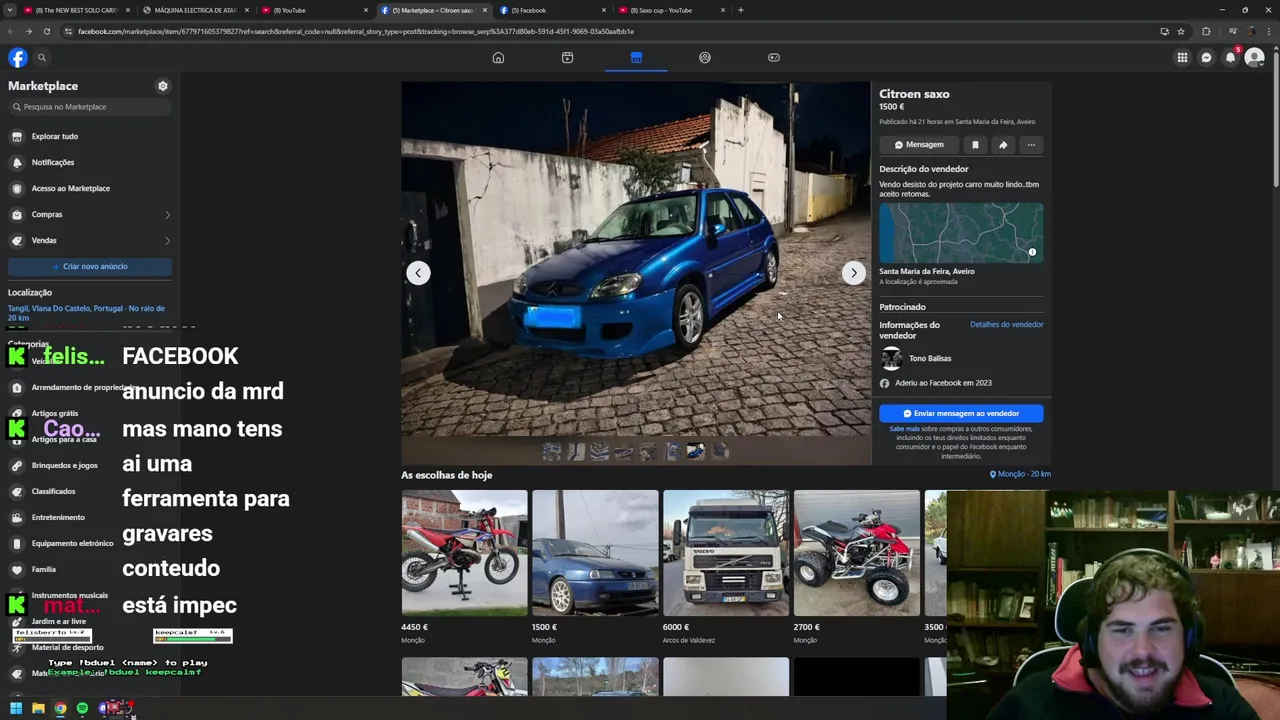1280x720 pixels.
Task: Click the Criar novo anúncio button
Action: 90,266
